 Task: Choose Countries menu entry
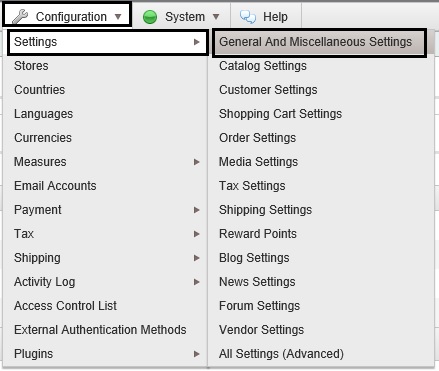(x=105, y=90)
